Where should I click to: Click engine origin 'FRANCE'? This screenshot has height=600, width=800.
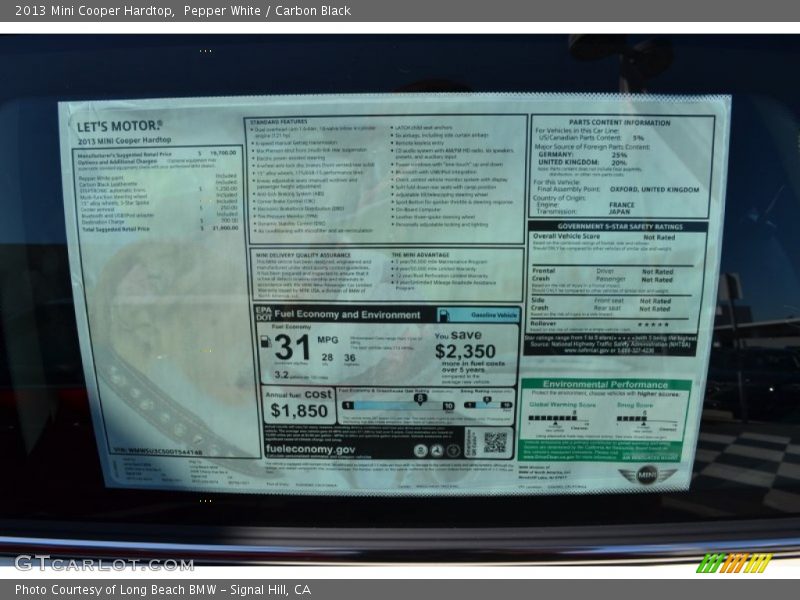coord(621,205)
